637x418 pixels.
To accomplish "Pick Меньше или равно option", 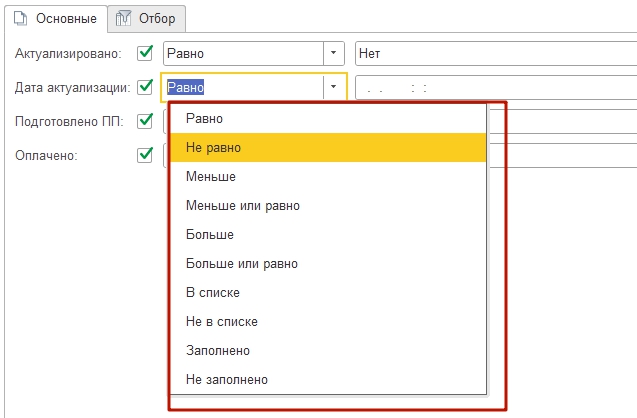I will click(242, 206).
